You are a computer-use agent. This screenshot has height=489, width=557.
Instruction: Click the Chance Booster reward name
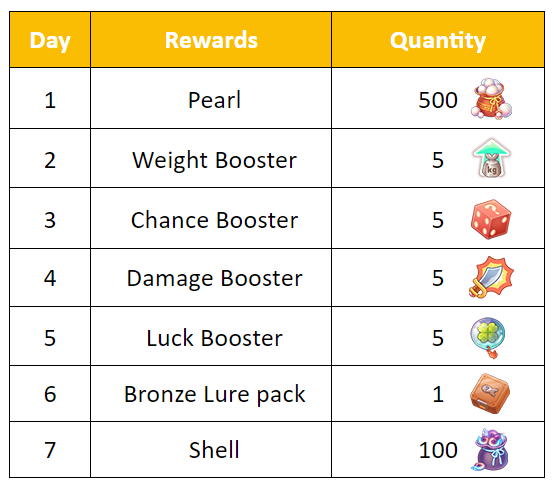214,220
